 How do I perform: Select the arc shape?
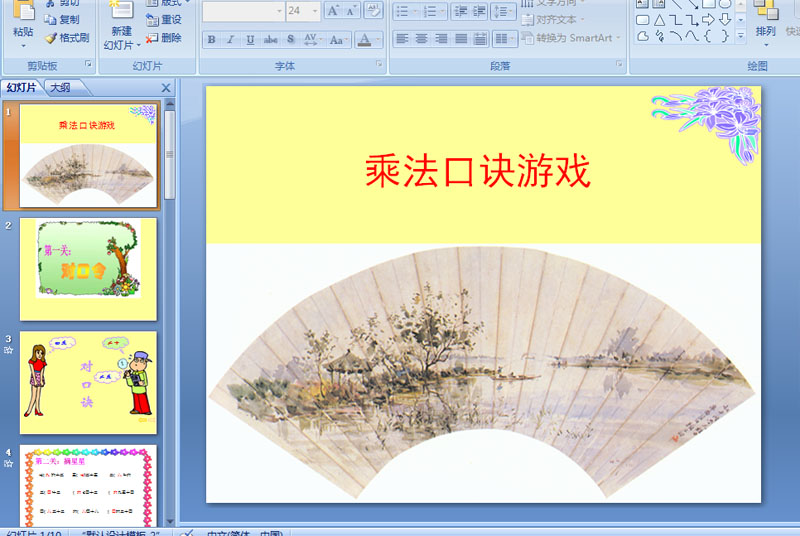(676, 36)
